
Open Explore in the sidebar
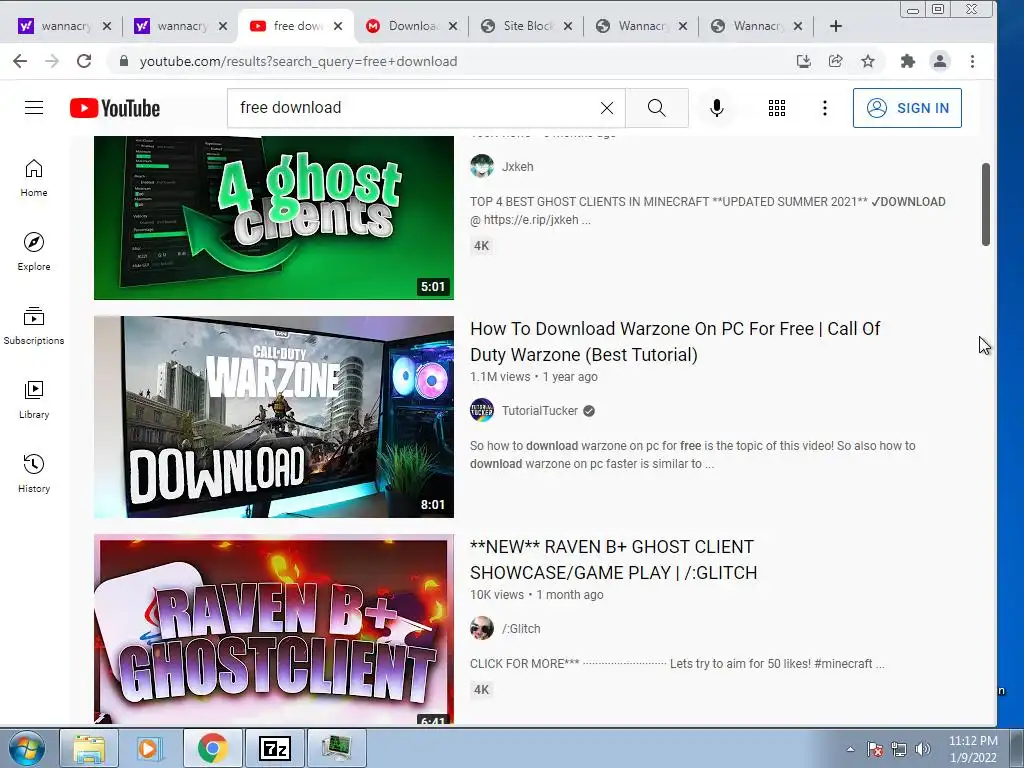click(x=34, y=251)
